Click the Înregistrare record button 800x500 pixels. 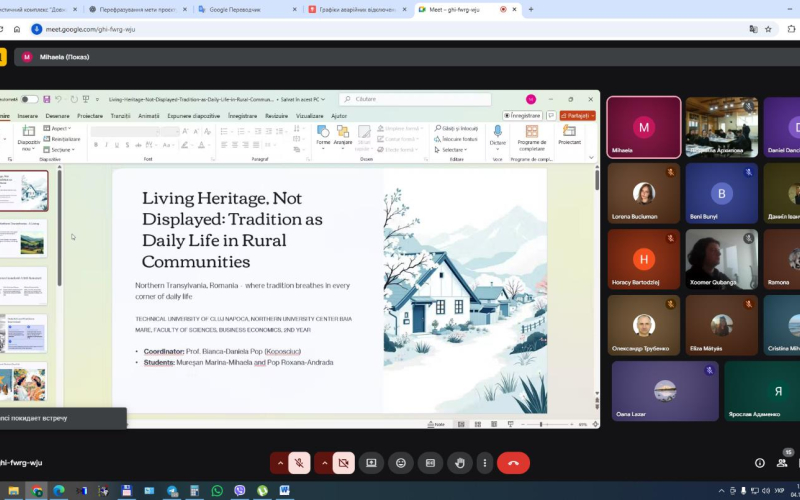pos(524,115)
